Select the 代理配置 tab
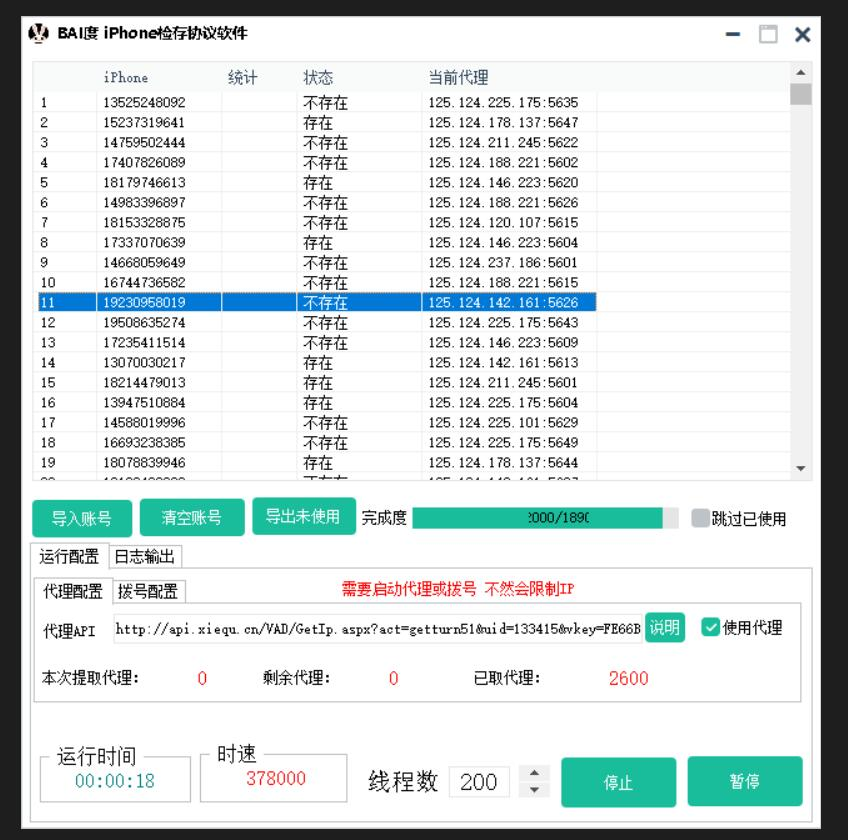Screen dimensions: 848x840 (73, 591)
